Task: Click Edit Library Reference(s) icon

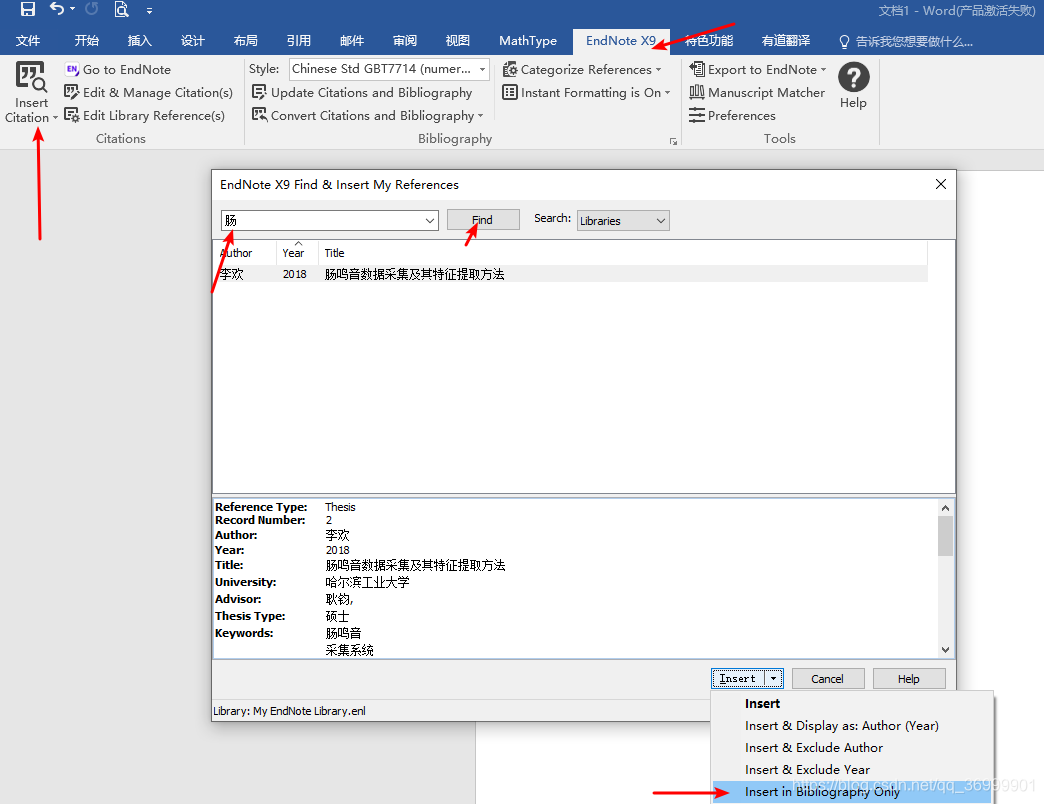Action: (x=72, y=115)
